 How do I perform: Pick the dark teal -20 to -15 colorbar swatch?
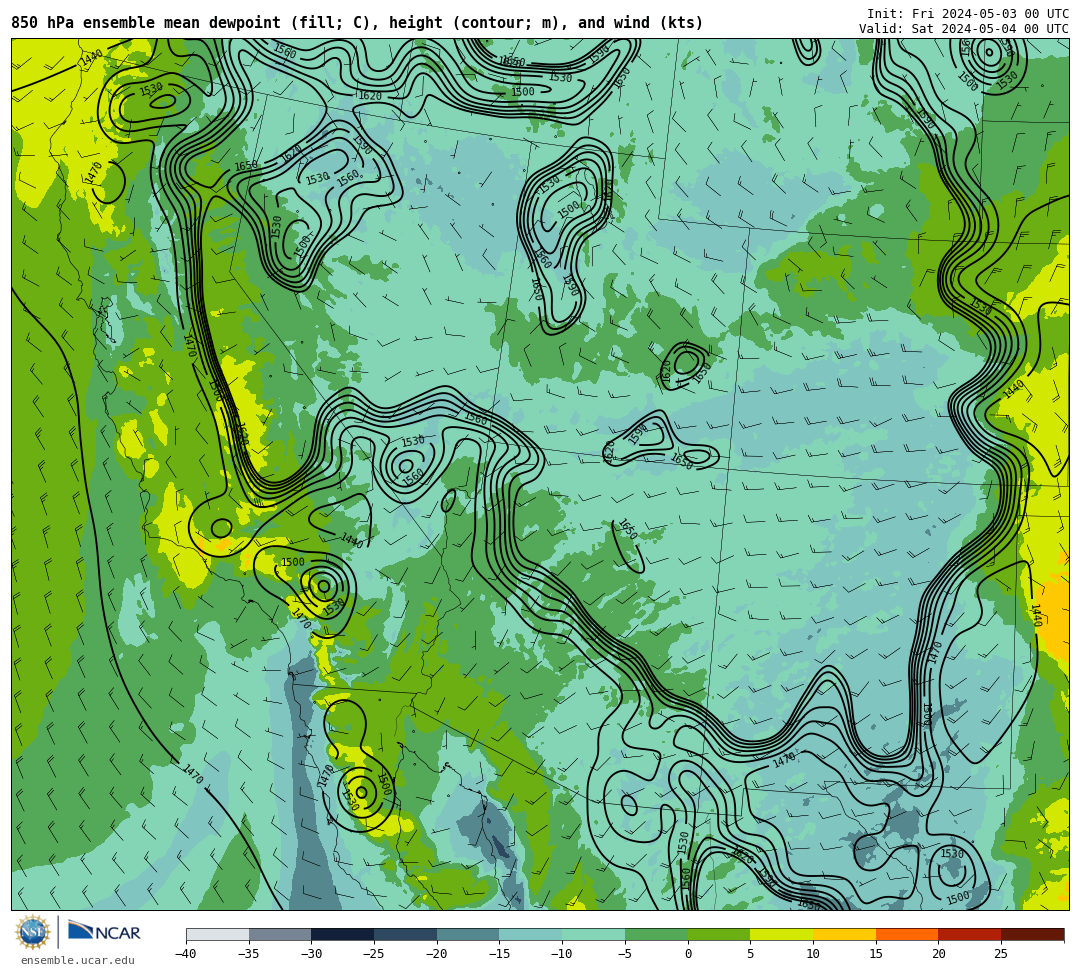[468, 934]
